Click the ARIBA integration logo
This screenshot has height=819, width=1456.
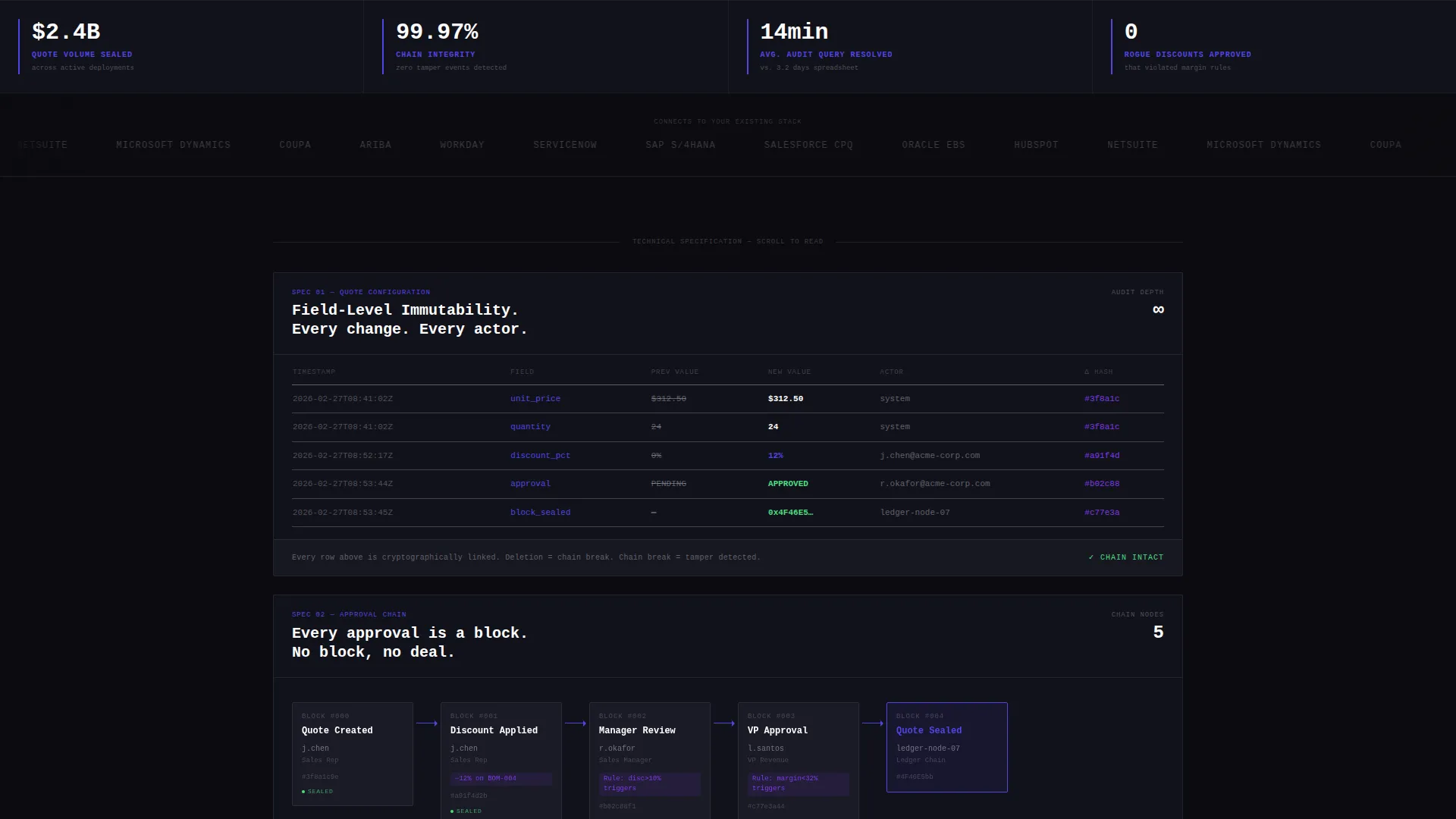[375, 145]
